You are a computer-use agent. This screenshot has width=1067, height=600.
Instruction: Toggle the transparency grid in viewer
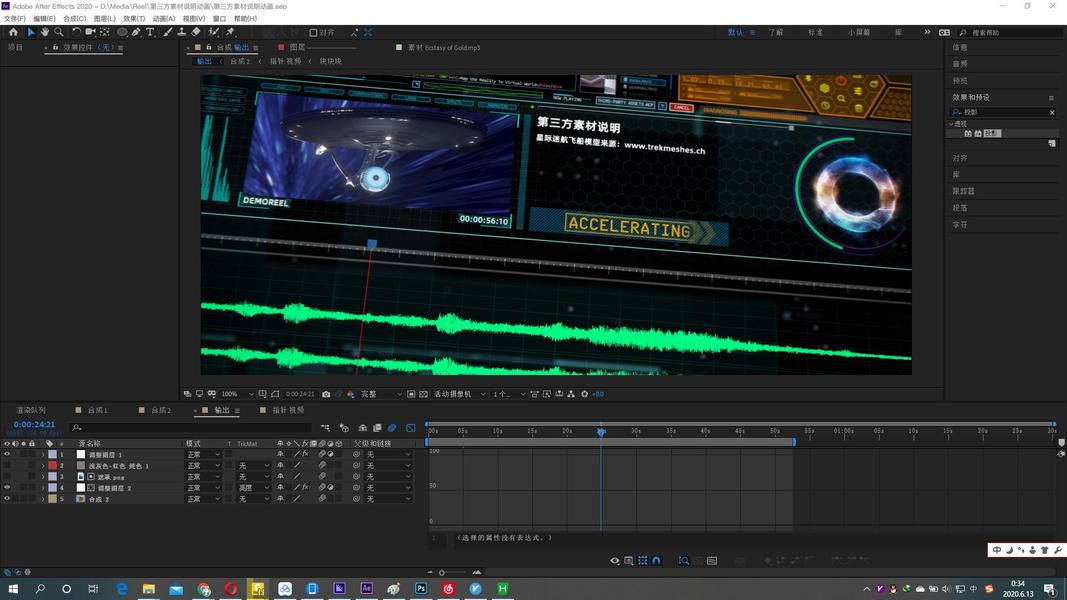pos(423,394)
